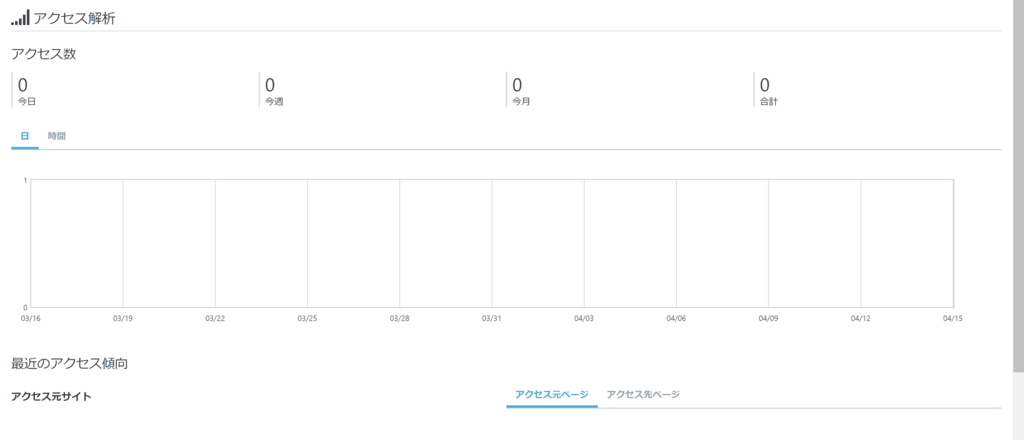Switch to the 日 tab
This screenshot has height=440, width=1024.
(25, 136)
